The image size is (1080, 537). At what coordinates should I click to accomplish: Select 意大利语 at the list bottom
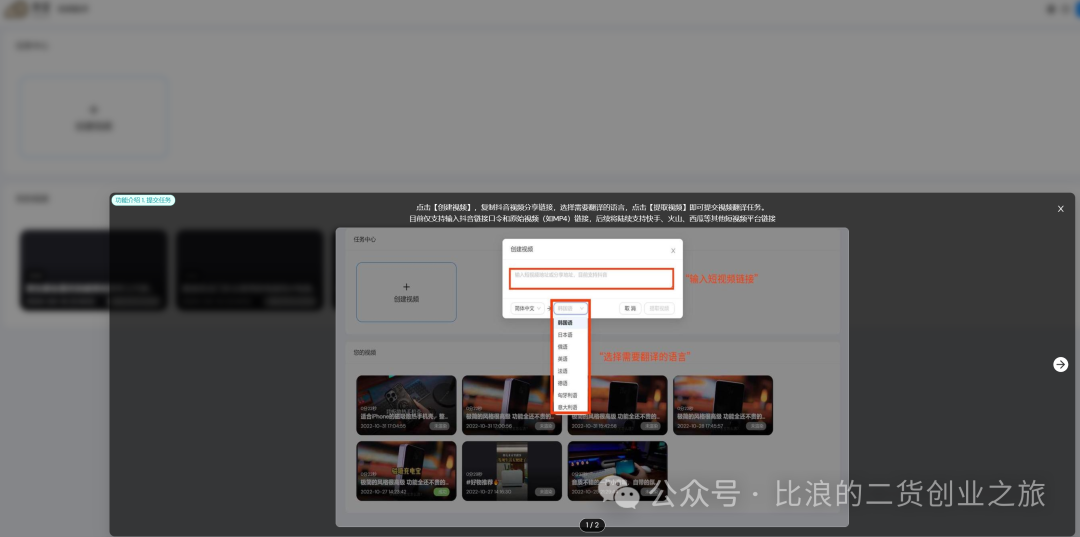tap(567, 407)
